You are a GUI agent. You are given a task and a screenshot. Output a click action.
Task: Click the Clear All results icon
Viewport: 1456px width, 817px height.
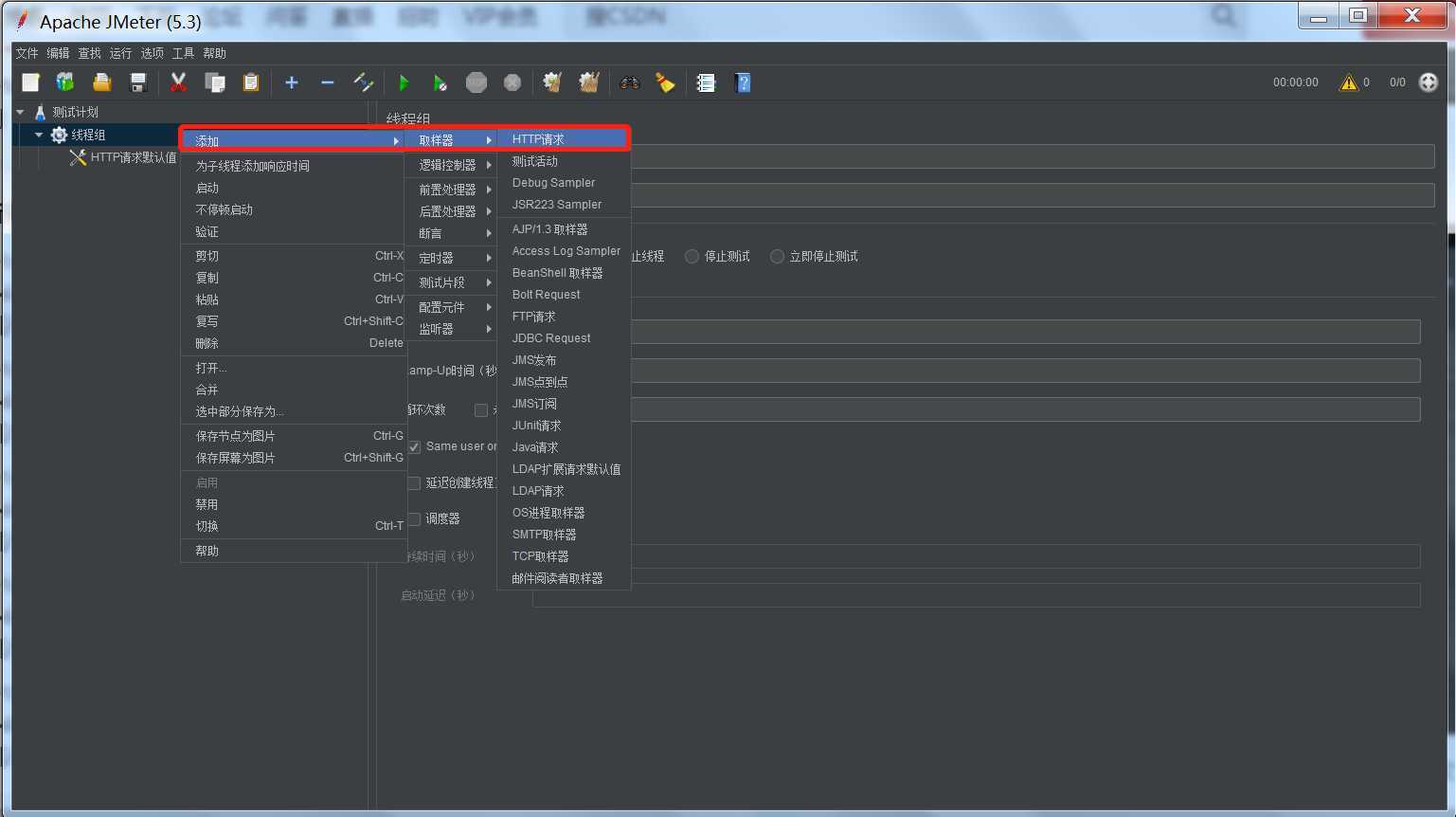pos(589,83)
